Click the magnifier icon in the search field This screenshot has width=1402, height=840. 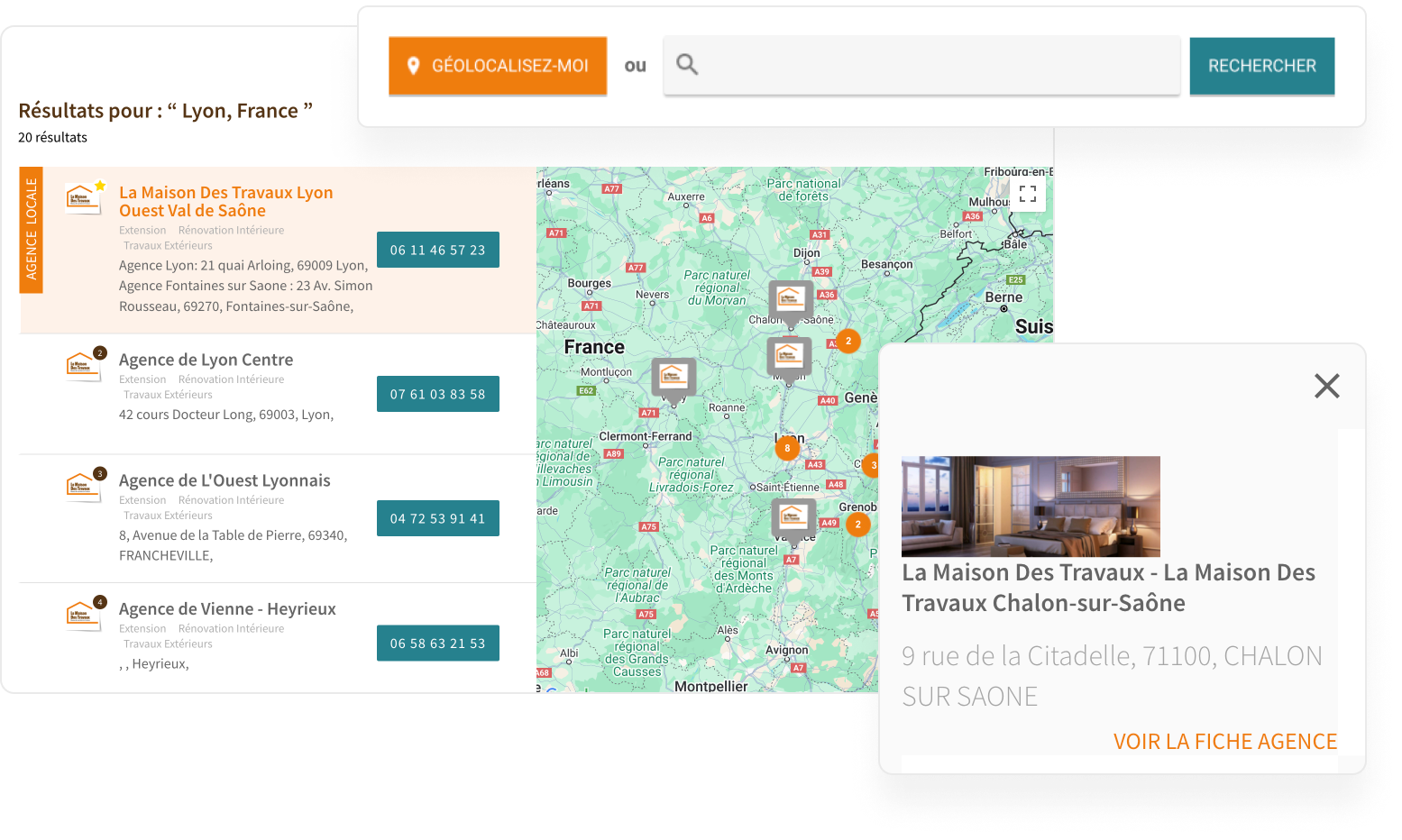(687, 64)
